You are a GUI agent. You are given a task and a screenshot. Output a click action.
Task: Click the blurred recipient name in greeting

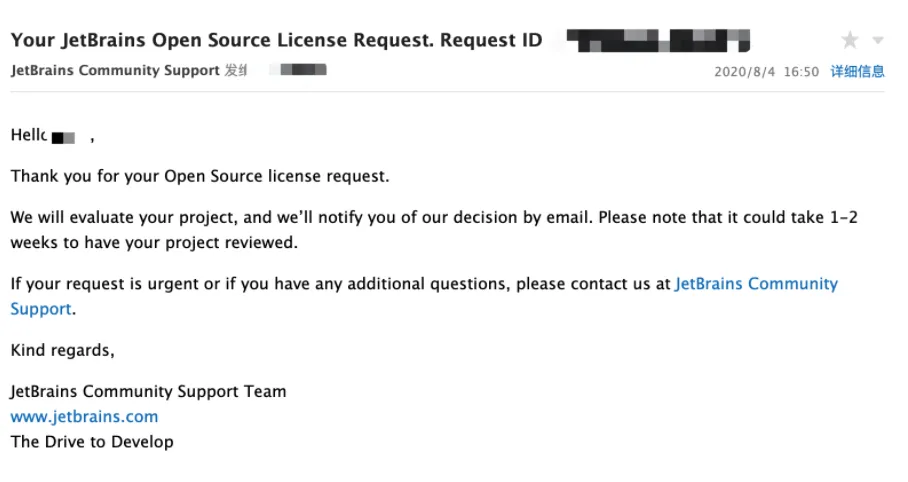[x=65, y=137]
